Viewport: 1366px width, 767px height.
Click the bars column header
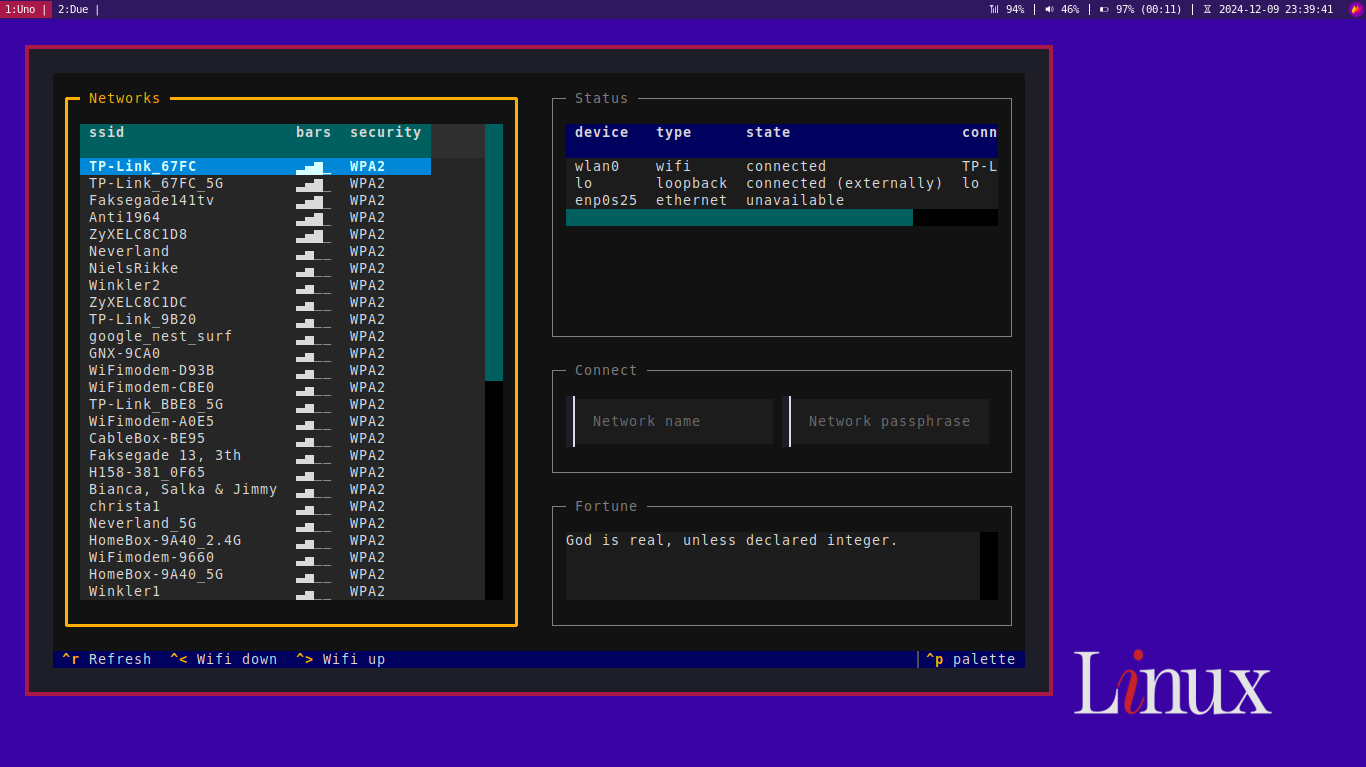(x=314, y=132)
